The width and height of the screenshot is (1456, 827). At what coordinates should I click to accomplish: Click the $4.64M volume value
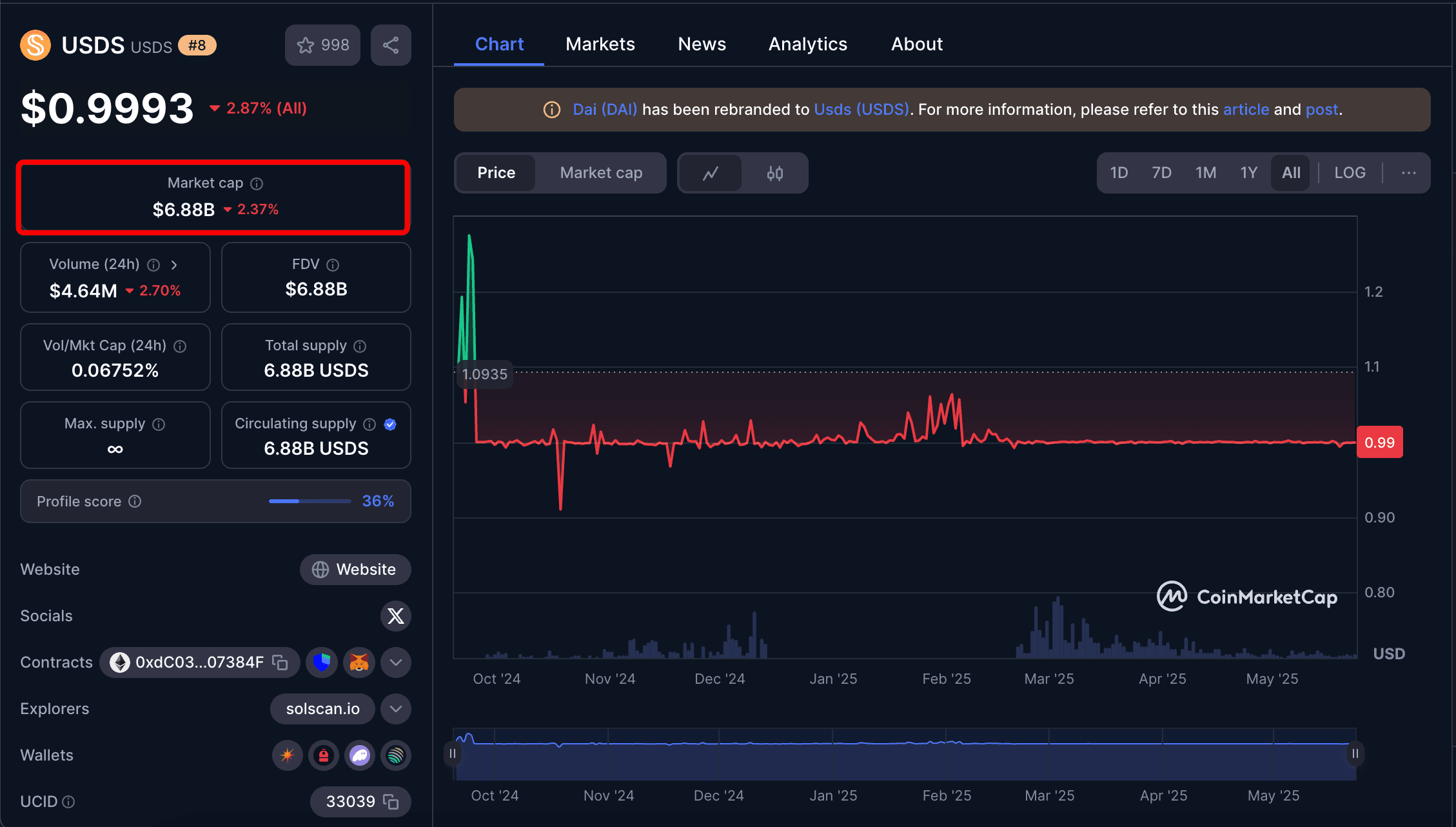point(83,291)
